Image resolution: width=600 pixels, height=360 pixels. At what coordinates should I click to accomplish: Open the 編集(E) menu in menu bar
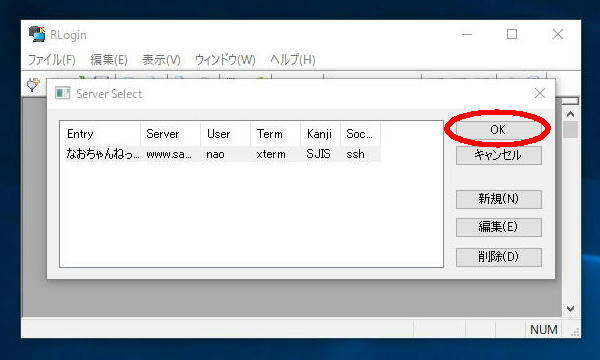click(x=109, y=60)
